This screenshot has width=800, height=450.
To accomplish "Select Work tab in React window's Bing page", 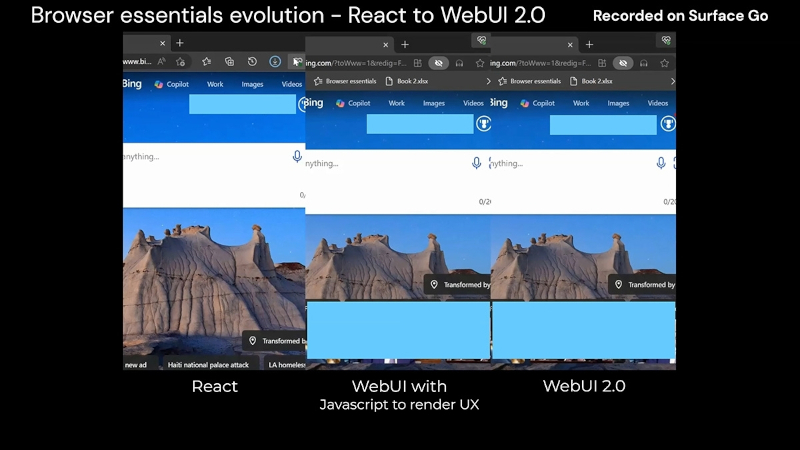I will (215, 84).
